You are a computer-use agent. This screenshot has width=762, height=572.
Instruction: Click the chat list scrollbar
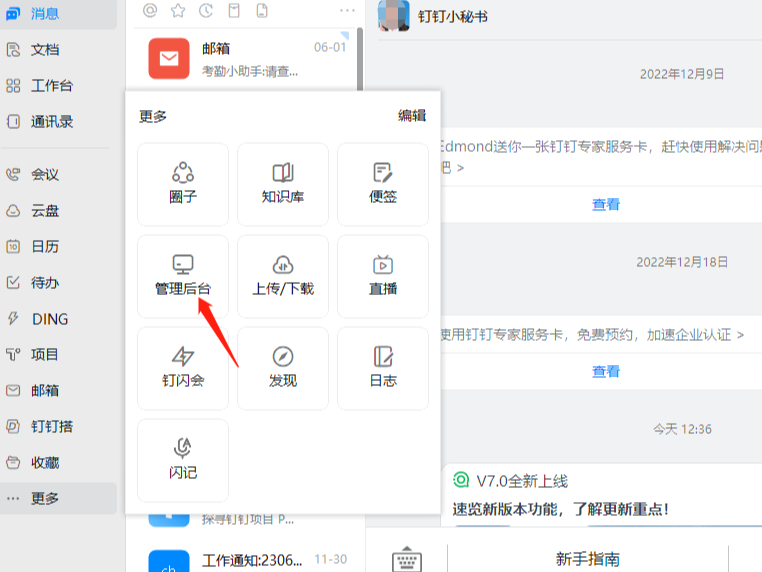[x=360, y=59]
